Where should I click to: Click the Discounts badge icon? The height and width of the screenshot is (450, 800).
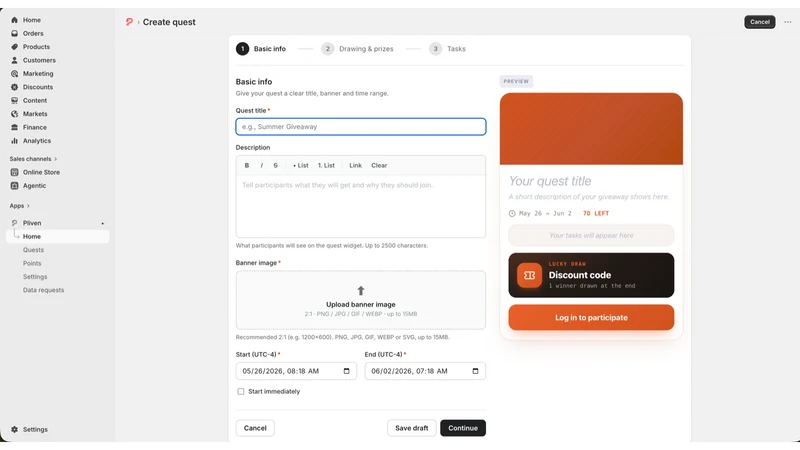pyautogui.click(x=14, y=87)
